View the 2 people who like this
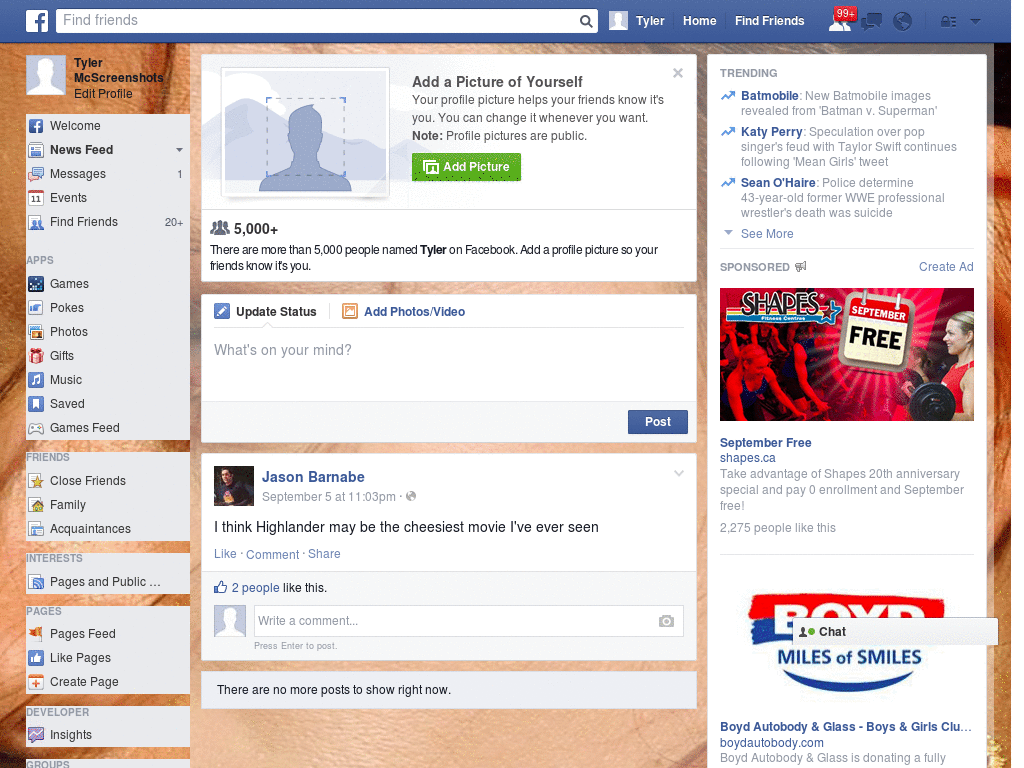 [x=255, y=588]
